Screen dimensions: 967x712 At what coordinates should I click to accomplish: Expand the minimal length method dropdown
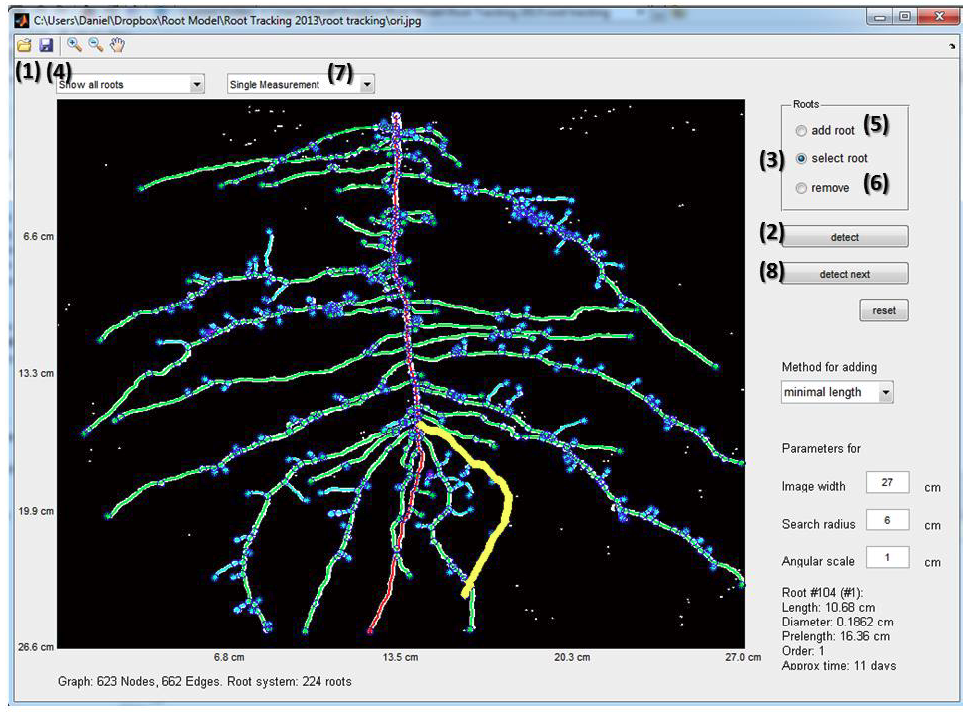coord(837,392)
